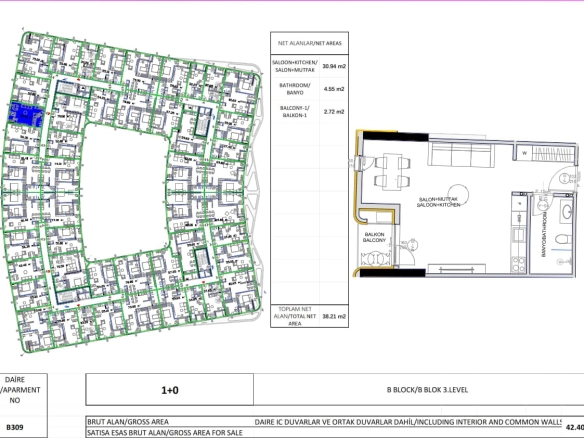Click the "W" wardrobe label in the floor plan
The width and height of the screenshot is (584, 438).
pyautogui.click(x=524, y=153)
